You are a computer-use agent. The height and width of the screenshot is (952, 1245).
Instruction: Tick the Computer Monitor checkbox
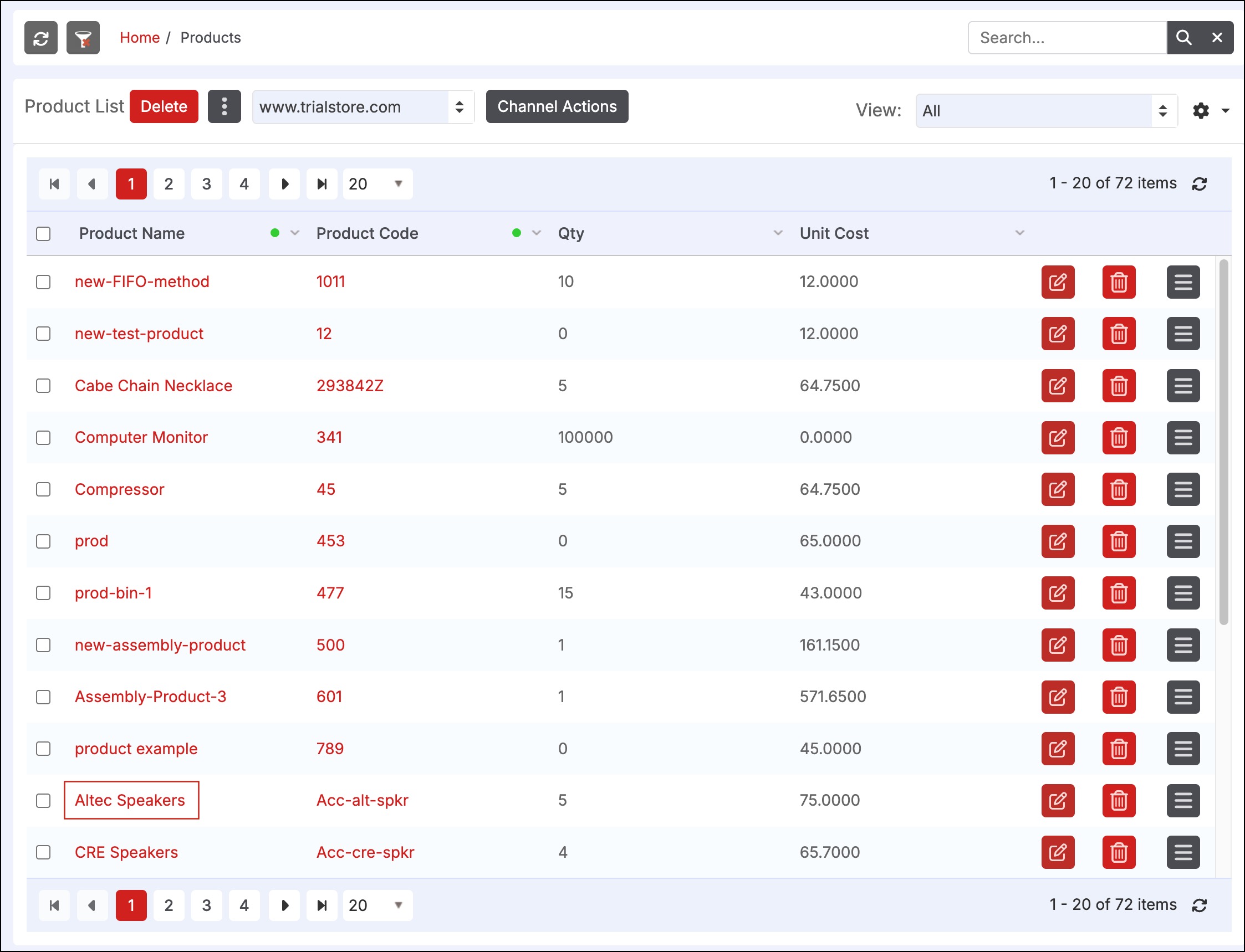(x=44, y=438)
